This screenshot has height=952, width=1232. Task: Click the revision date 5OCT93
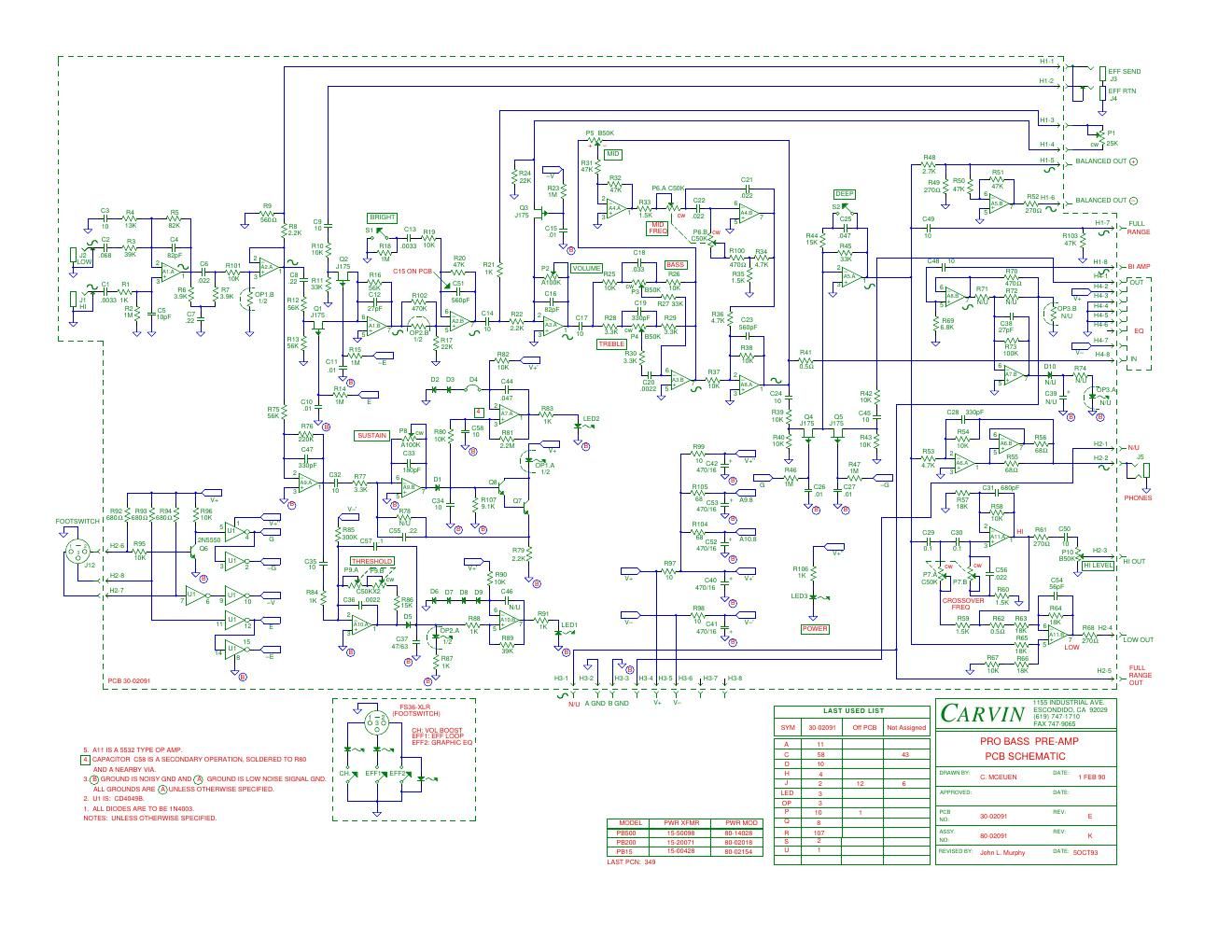point(1086,852)
